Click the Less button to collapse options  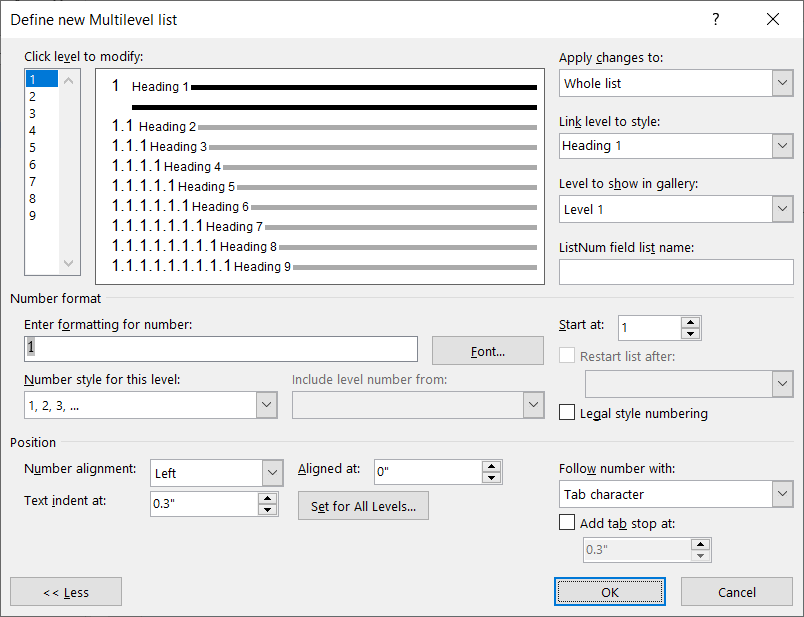66,592
